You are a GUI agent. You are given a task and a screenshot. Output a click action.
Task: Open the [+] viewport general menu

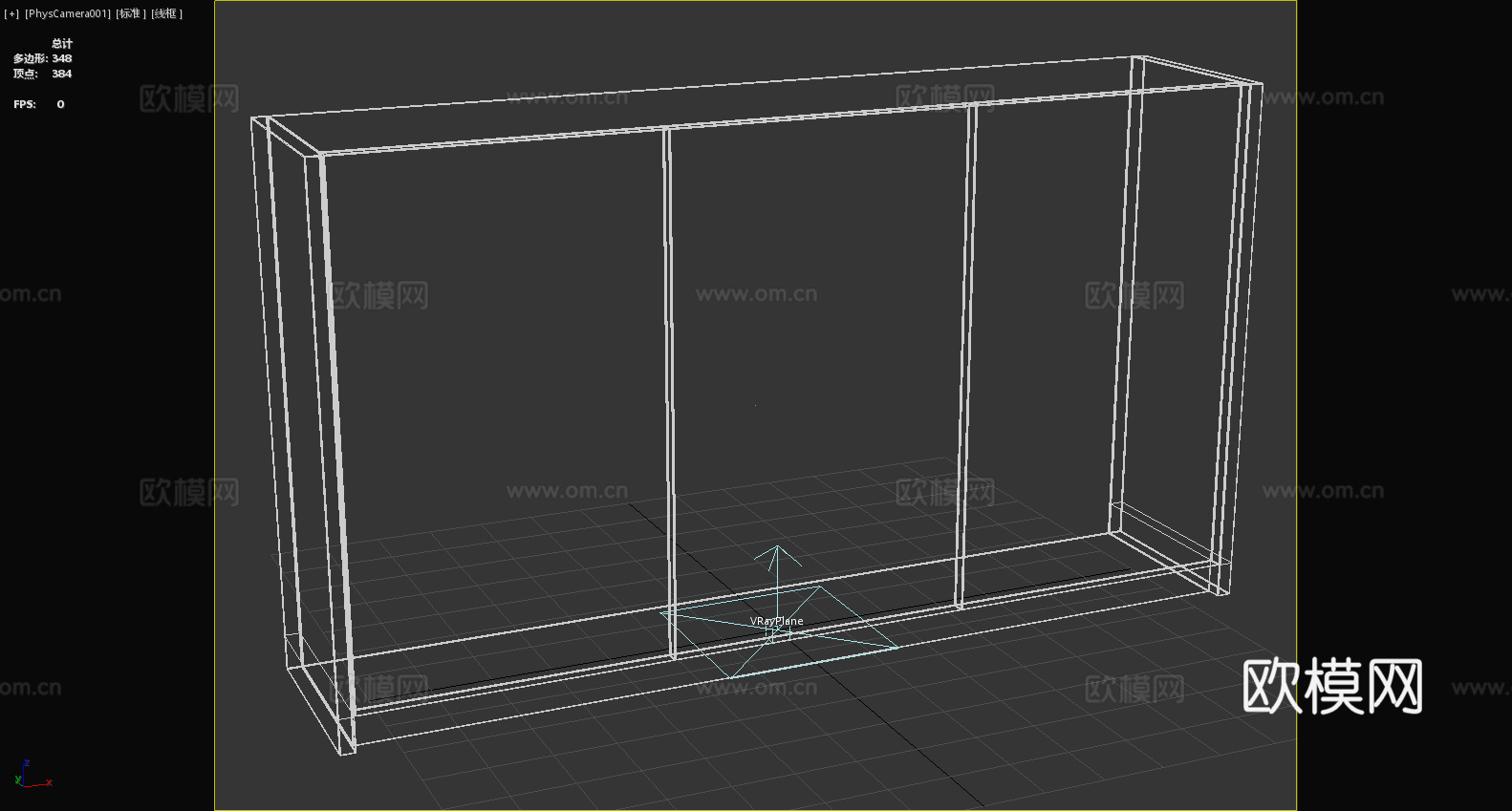pyautogui.click(x=11, y=13)
